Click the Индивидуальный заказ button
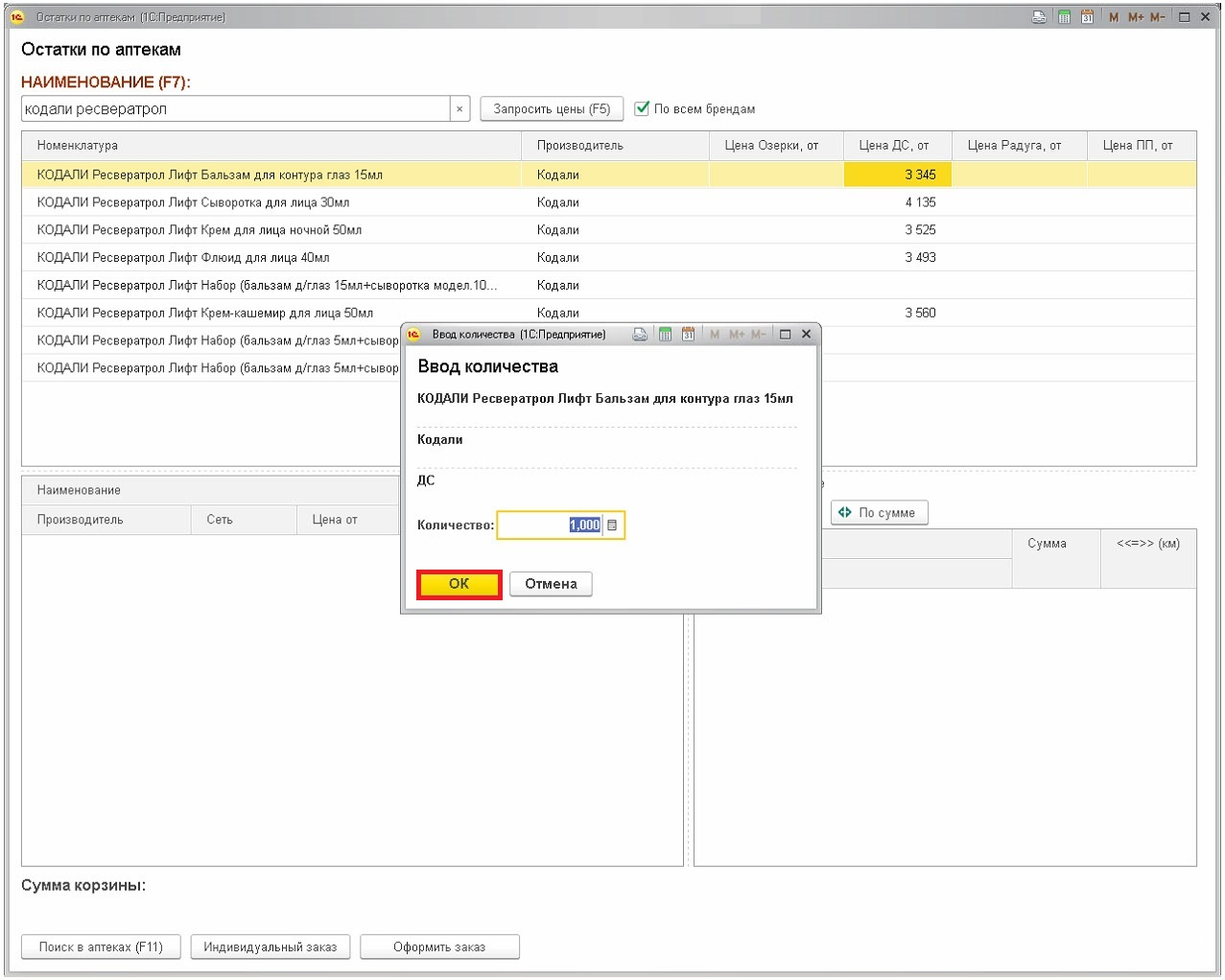The width and height of the screenshot is (1225, 980). (x=271, y=947)
